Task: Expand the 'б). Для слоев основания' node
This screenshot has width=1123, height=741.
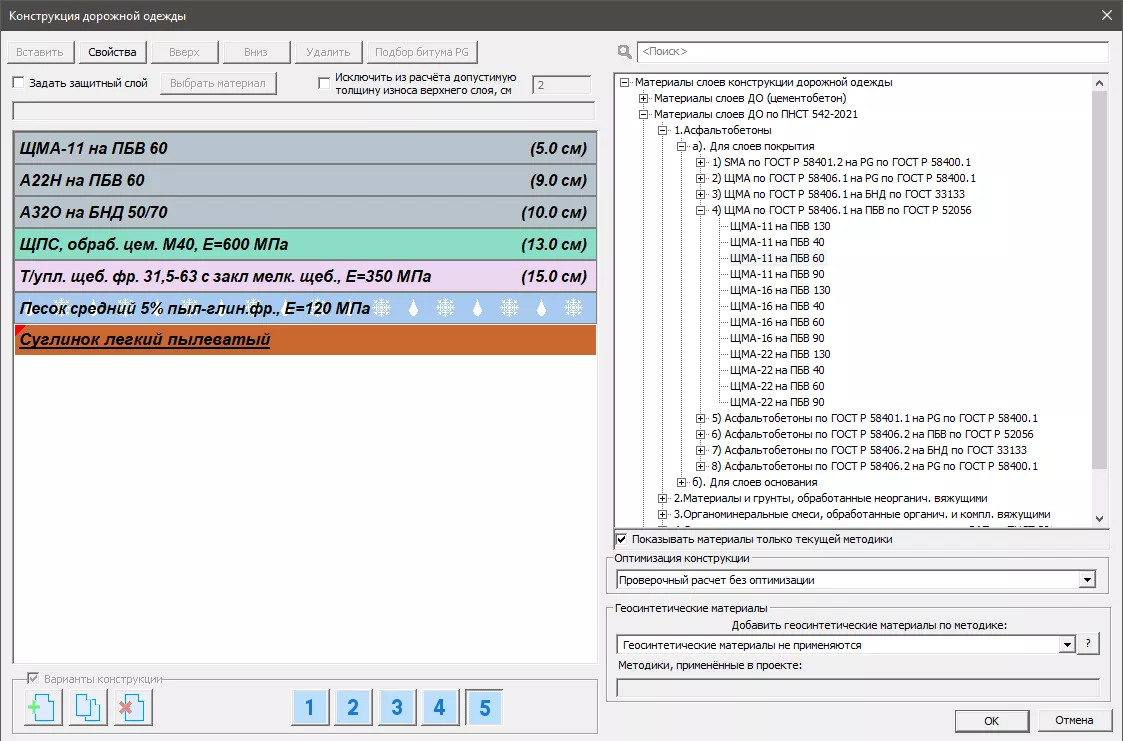Action: point(683,482)
